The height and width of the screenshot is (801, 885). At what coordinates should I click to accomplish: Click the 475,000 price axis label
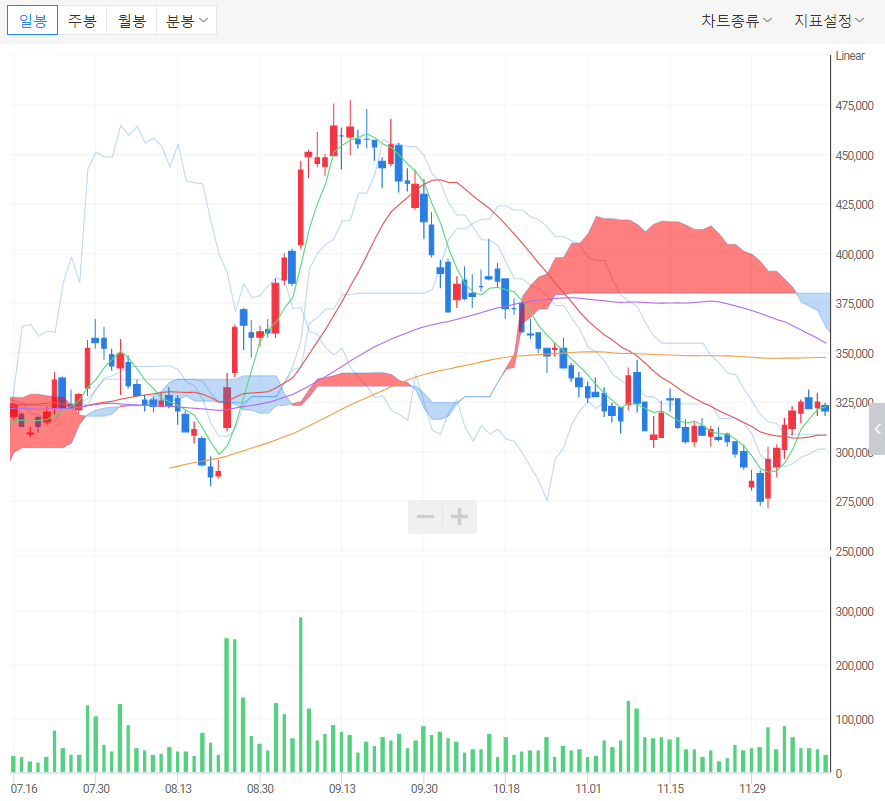point(855,106)
